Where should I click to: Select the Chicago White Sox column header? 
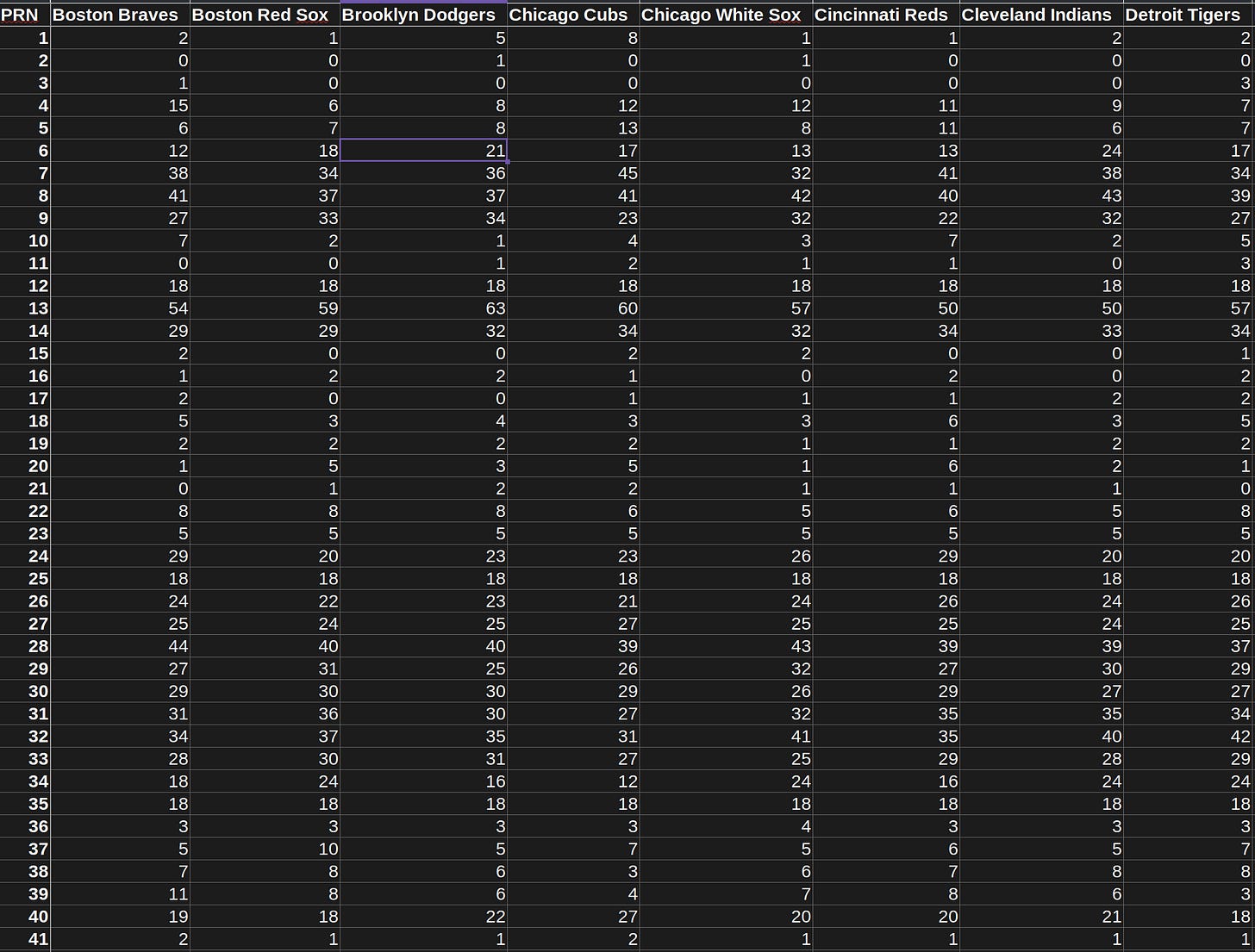point(727,15)
